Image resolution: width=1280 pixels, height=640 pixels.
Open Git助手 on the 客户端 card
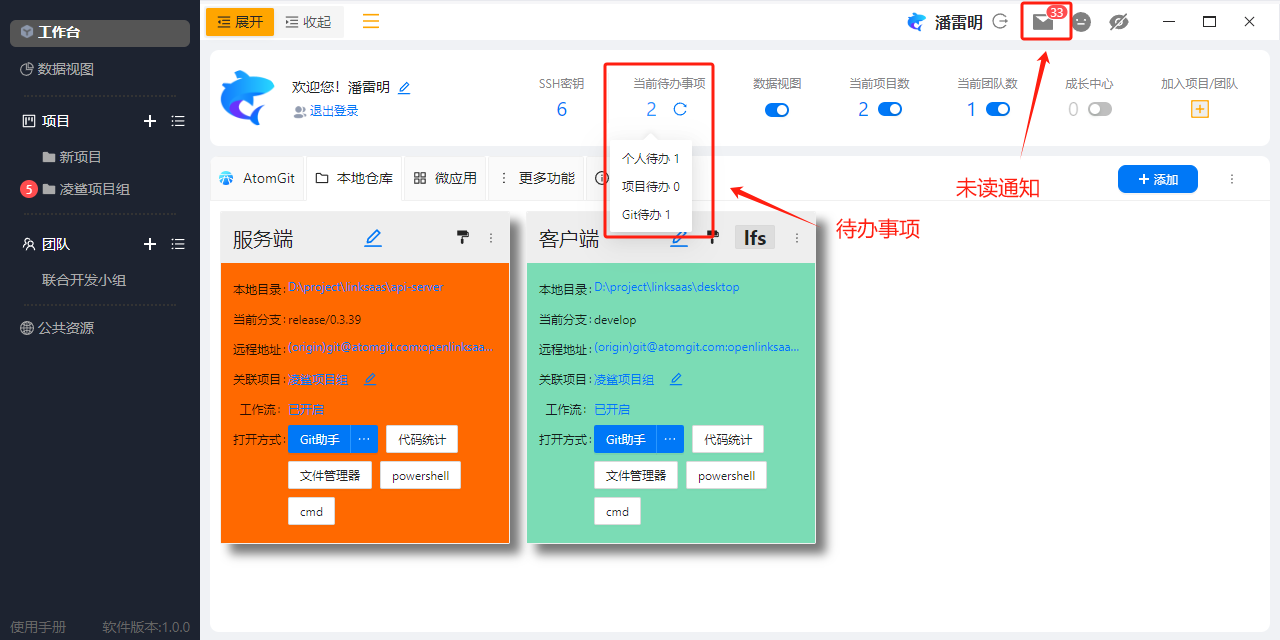(625, 439)
